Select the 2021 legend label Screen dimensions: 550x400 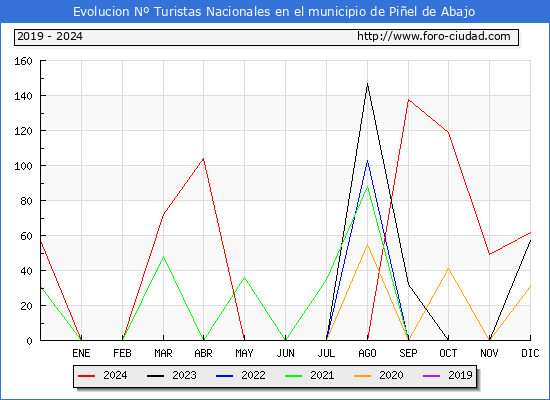322,375
